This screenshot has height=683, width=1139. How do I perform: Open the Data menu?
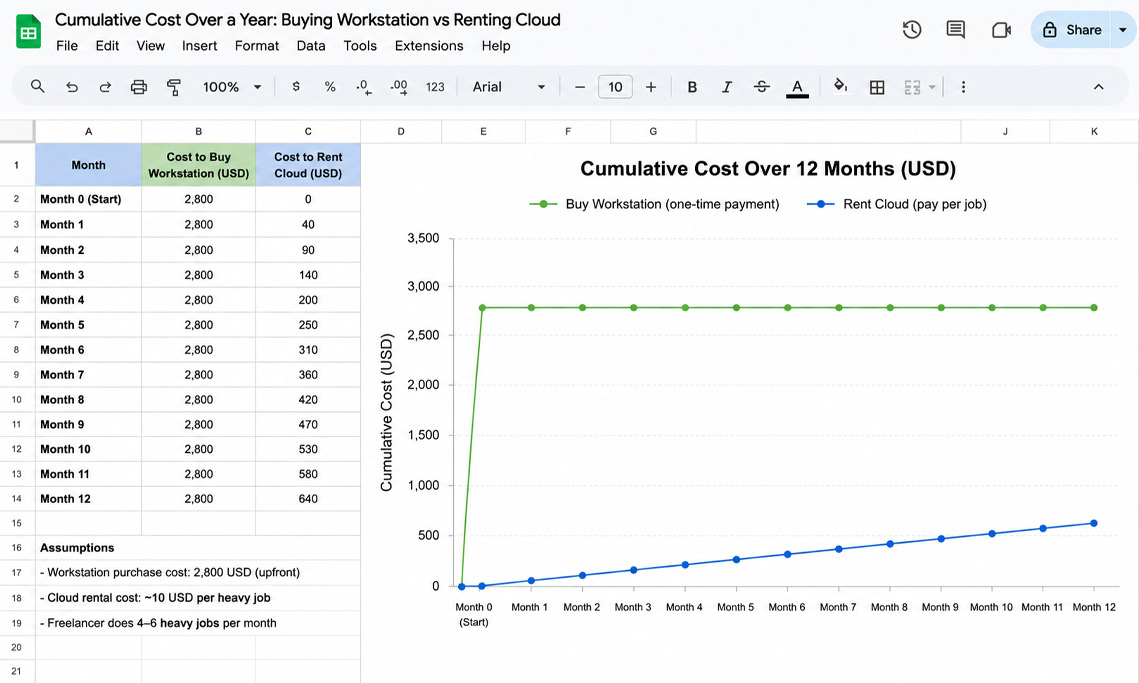click(x=311, y=46)
